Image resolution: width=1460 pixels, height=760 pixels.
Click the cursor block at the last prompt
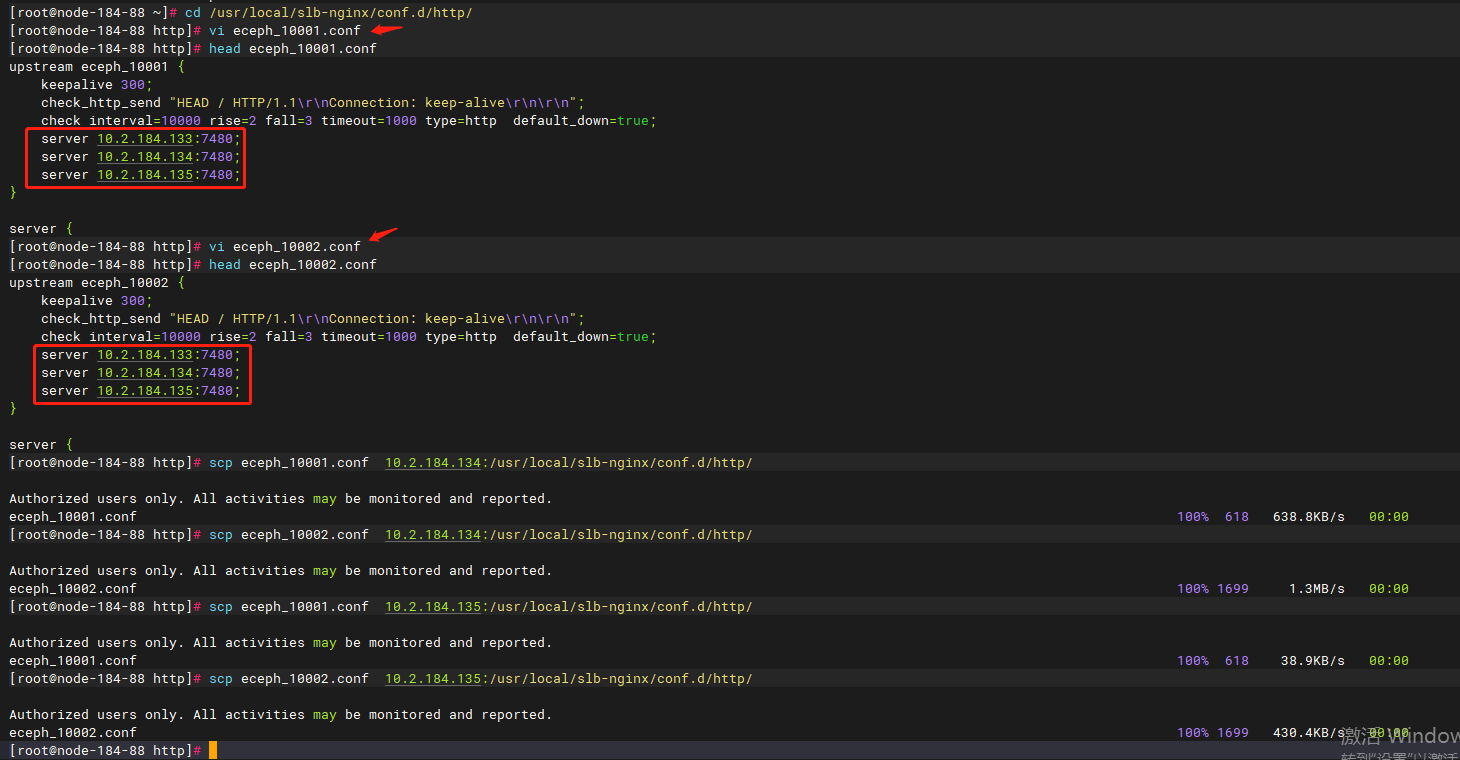(212, 750)
